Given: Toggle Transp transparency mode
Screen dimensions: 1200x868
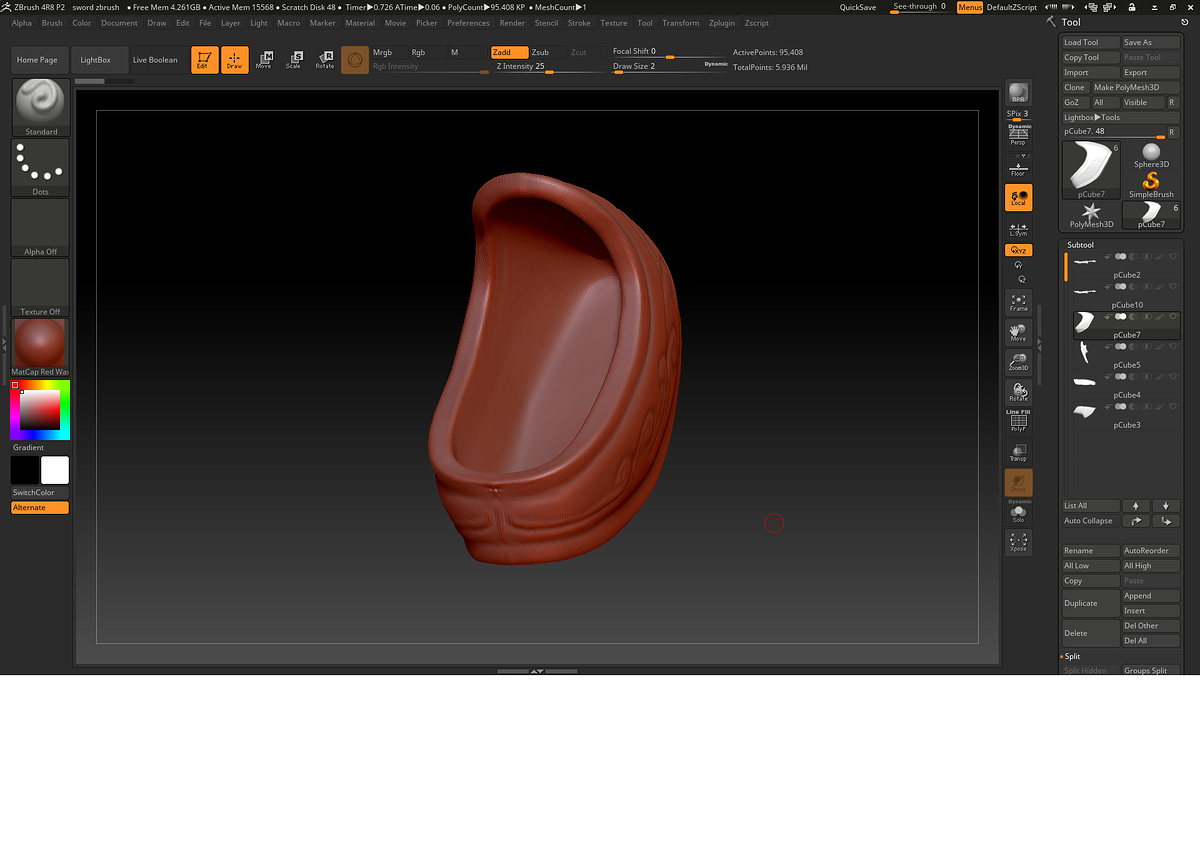Looking at the screenshot, I should click(1018, 452).
